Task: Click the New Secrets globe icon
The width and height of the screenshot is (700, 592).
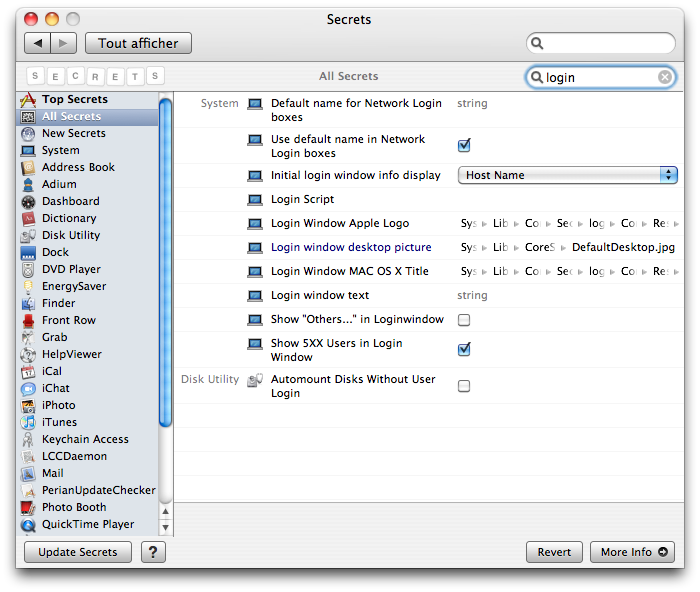Action: click(28, 133)
